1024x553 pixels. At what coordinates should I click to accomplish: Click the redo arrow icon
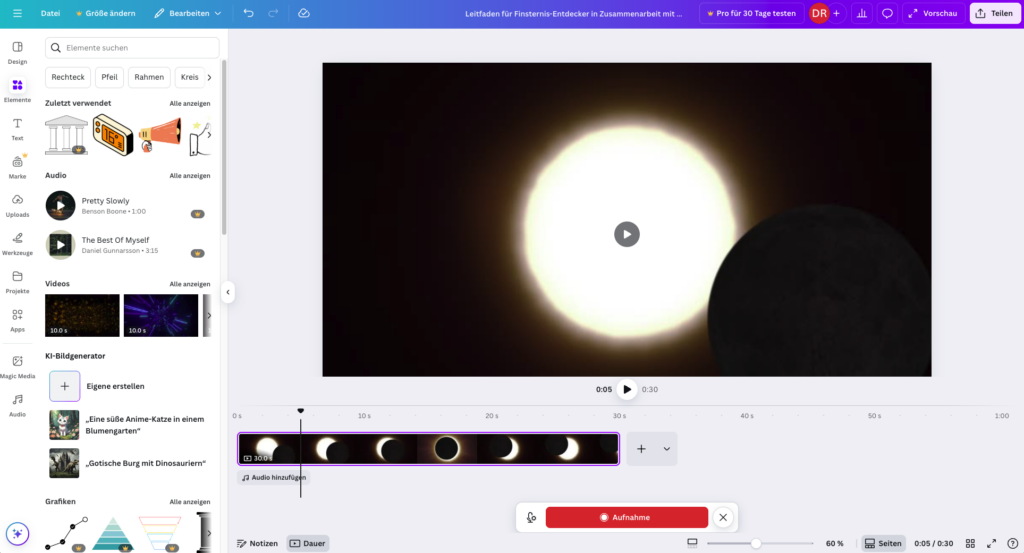[x=273, y=13]
